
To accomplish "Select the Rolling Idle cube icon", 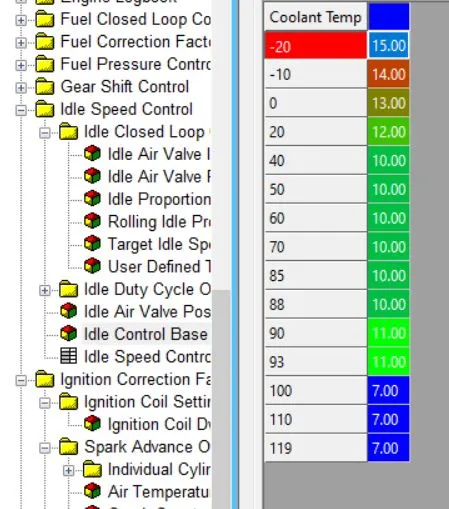I will [92, 221].
